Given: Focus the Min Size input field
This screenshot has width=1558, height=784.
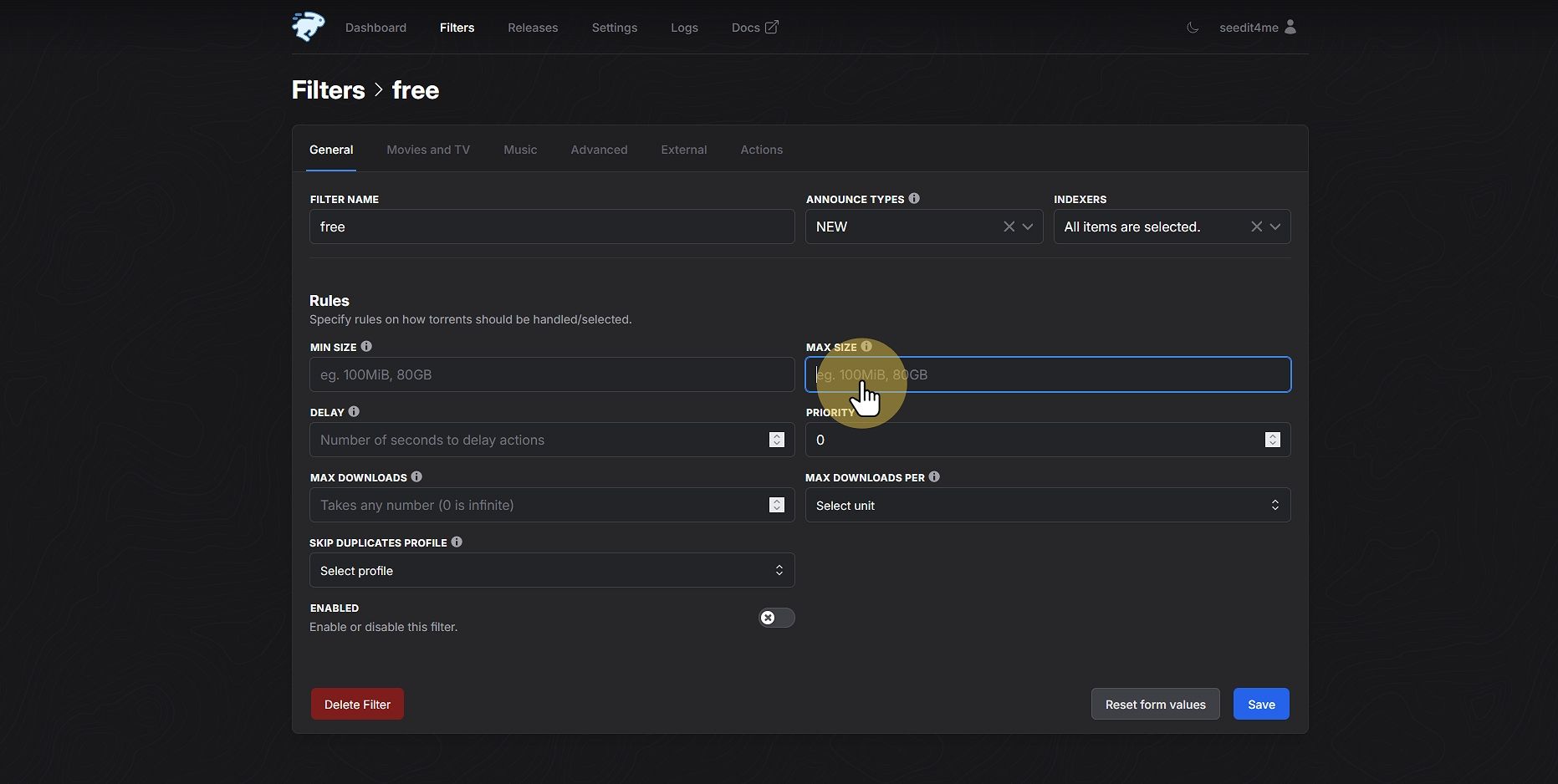Looking at the screenshot, I should (552, 374).
